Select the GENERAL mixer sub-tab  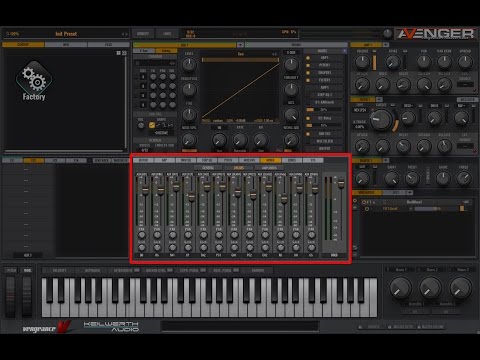point(208,168)
